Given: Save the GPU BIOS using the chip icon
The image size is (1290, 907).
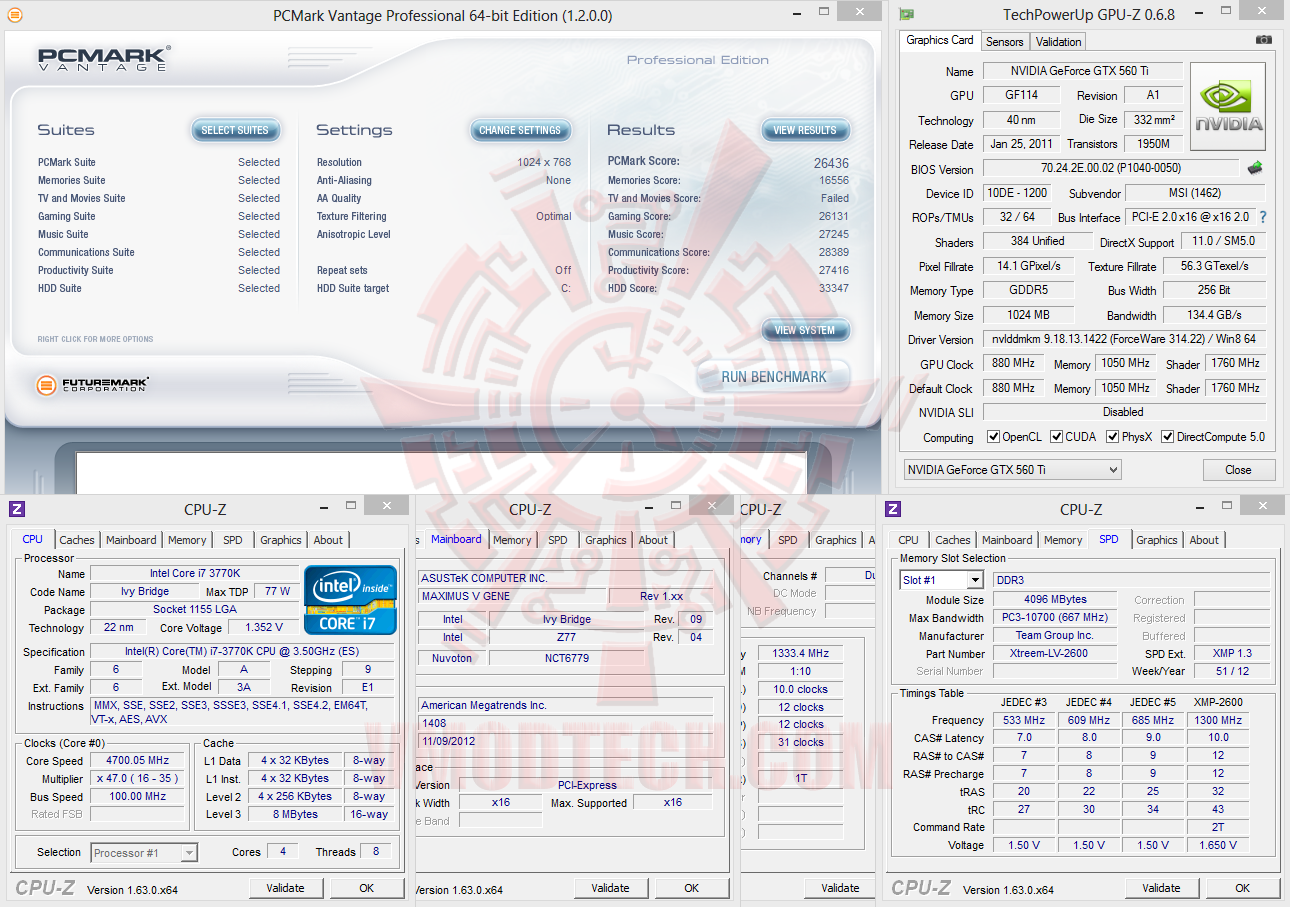Looking at the screenshot, I should pyautogui.click(x=1255, y=168).
